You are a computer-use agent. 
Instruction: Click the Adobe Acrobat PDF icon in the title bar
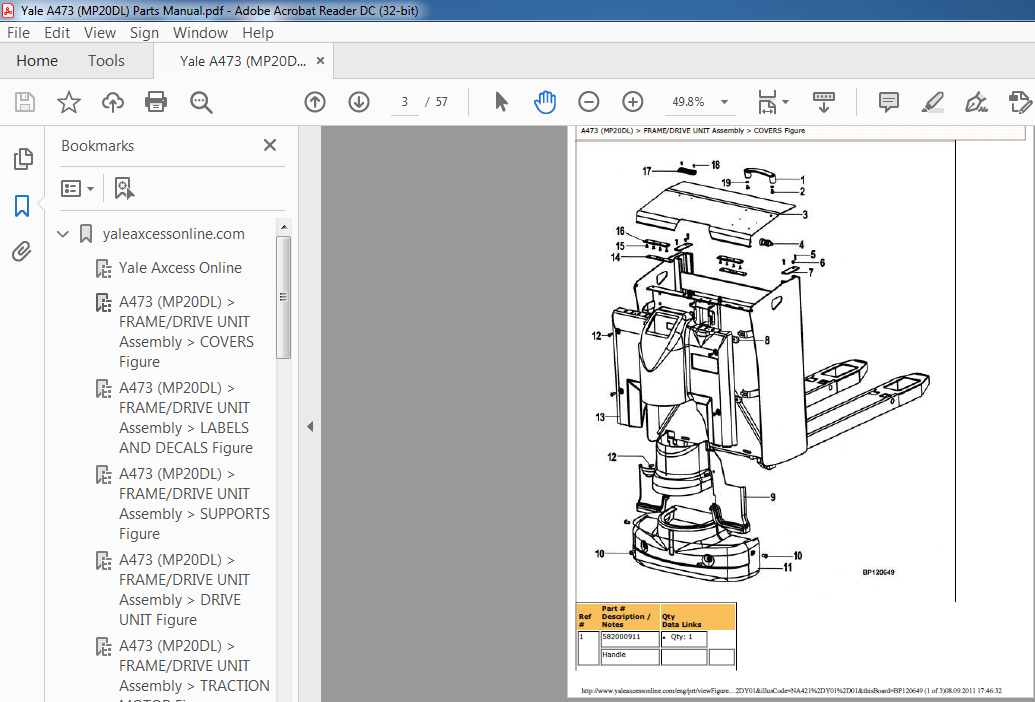[x=8, y=10]
